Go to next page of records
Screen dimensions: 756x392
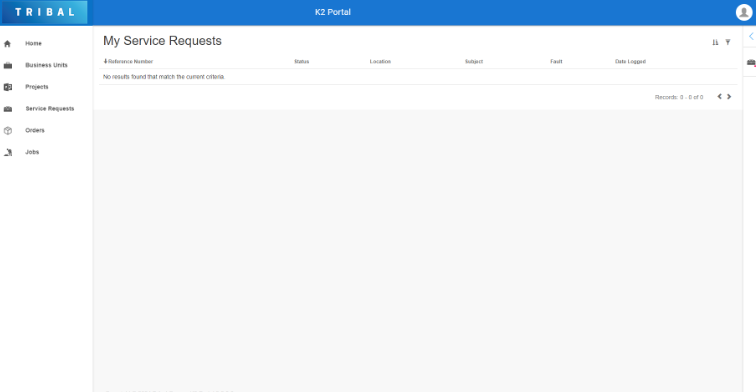(x=729, y=96)
